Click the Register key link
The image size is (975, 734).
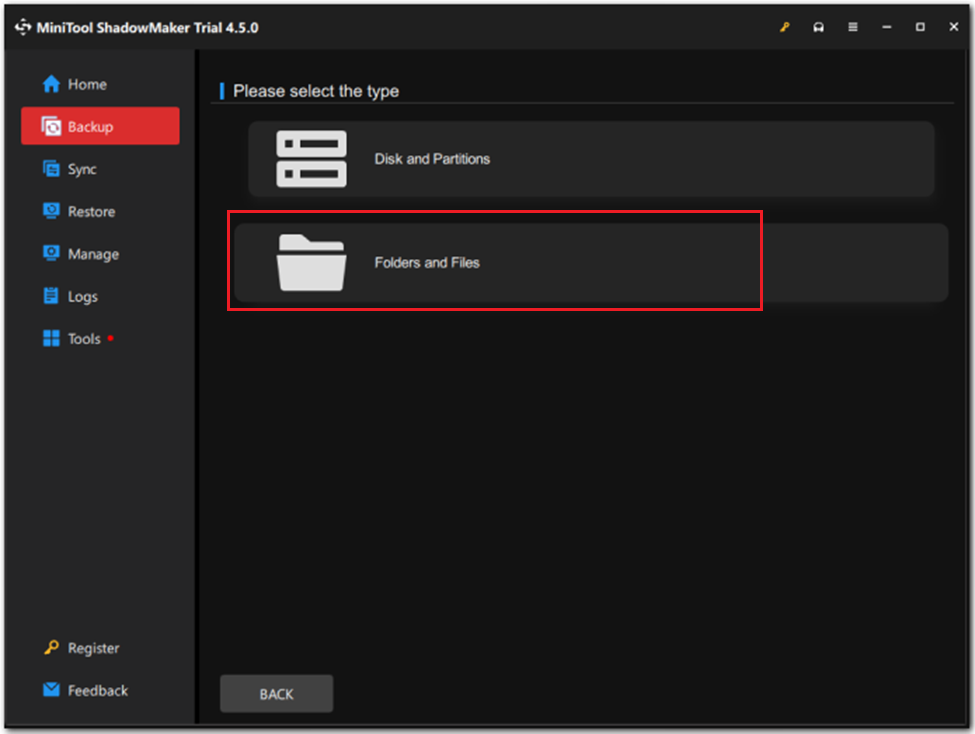coord(92,648)
